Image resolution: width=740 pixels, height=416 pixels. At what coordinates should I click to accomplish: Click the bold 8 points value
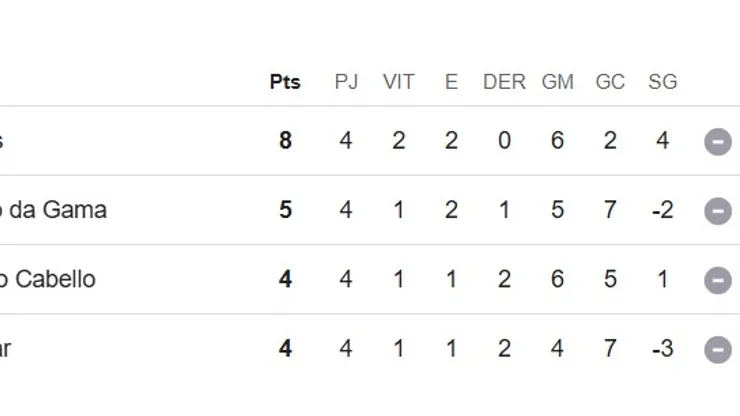[x=285, y=141]
